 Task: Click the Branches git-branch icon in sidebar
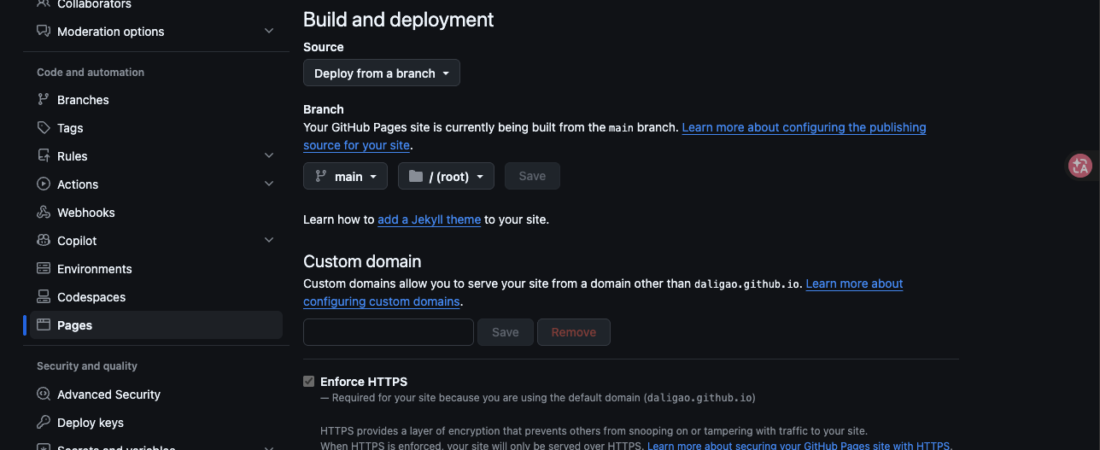click(43, 100)
